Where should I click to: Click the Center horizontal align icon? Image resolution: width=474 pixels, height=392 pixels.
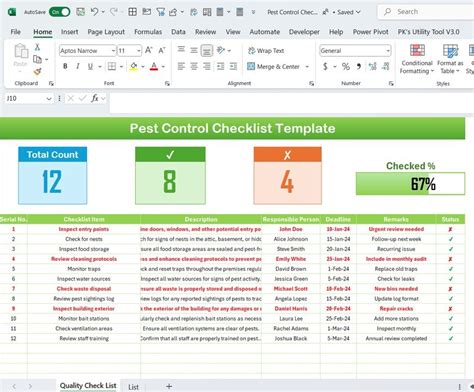click(194, 66)
